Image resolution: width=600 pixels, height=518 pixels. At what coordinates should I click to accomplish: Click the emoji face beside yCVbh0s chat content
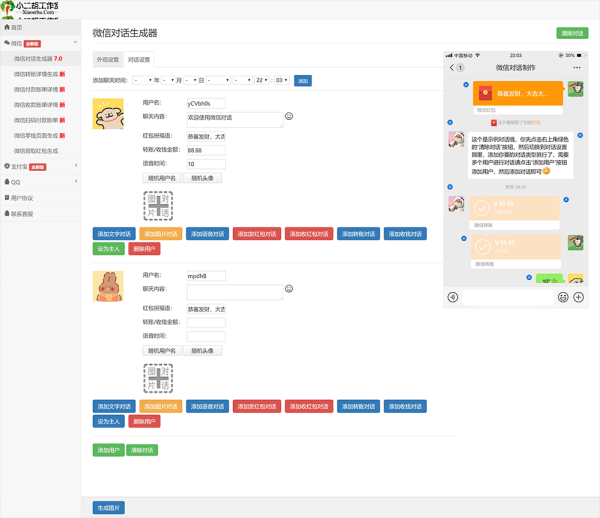289,116
